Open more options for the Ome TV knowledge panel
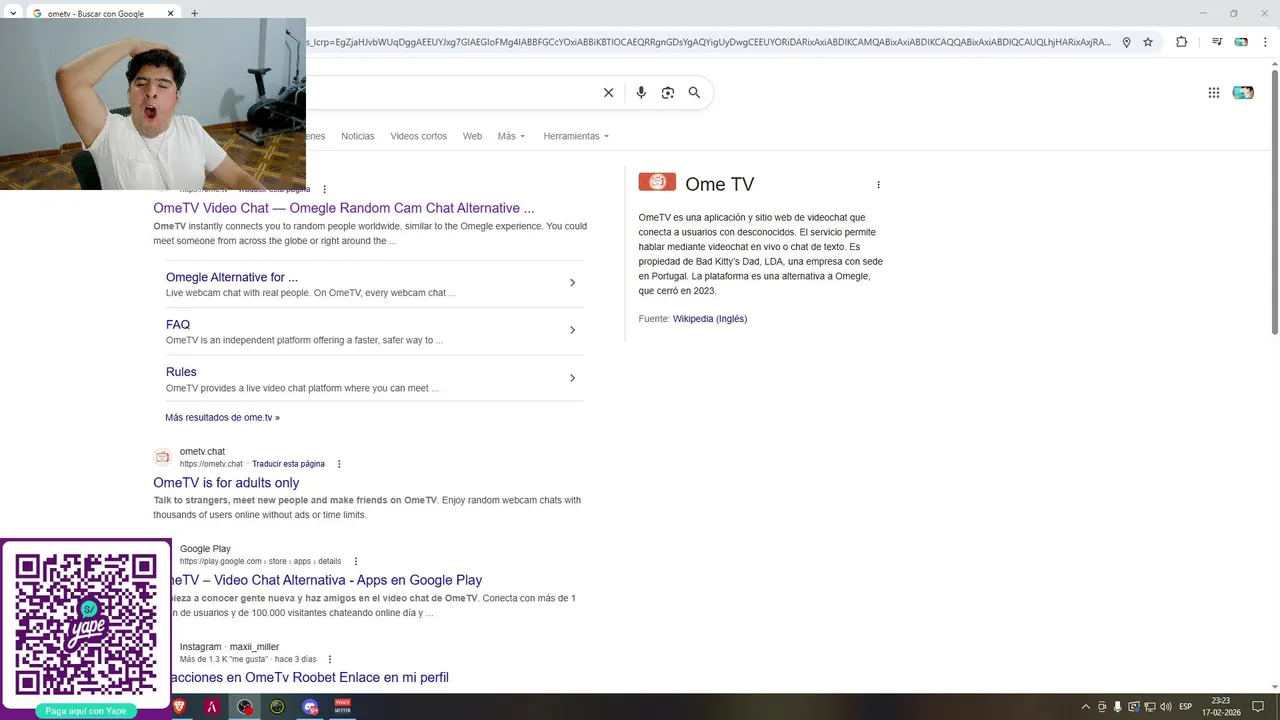 (x=878, y=185)
